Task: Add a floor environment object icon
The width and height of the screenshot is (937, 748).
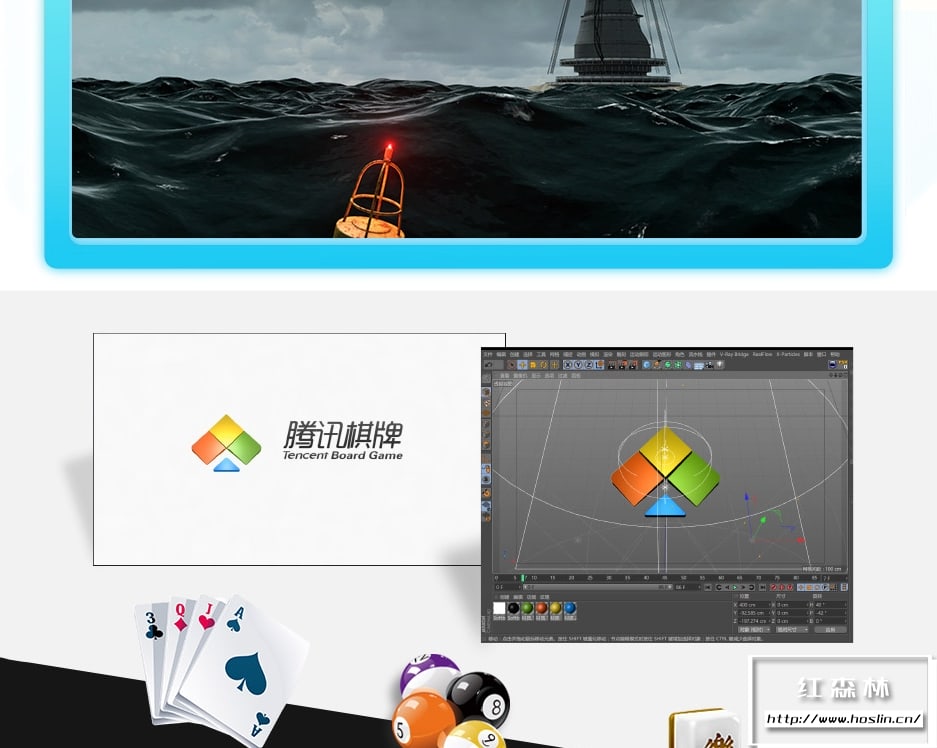Action: click(x=699, y=364)
